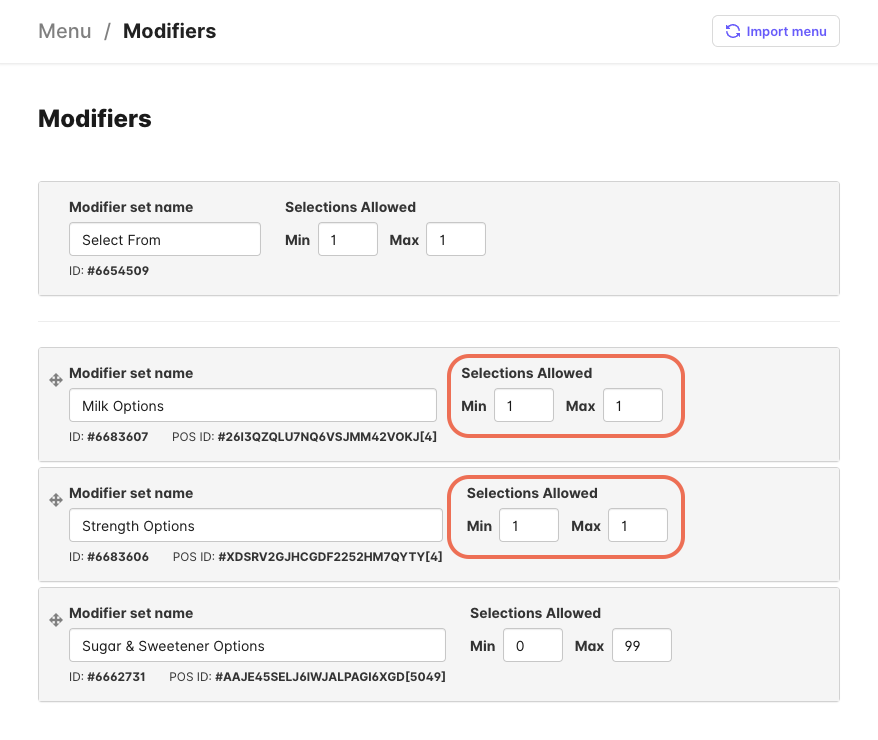Click the Min field for Select From
This screenshot has height=740, width=878.
pyautogui.click(x=347, y=239)
